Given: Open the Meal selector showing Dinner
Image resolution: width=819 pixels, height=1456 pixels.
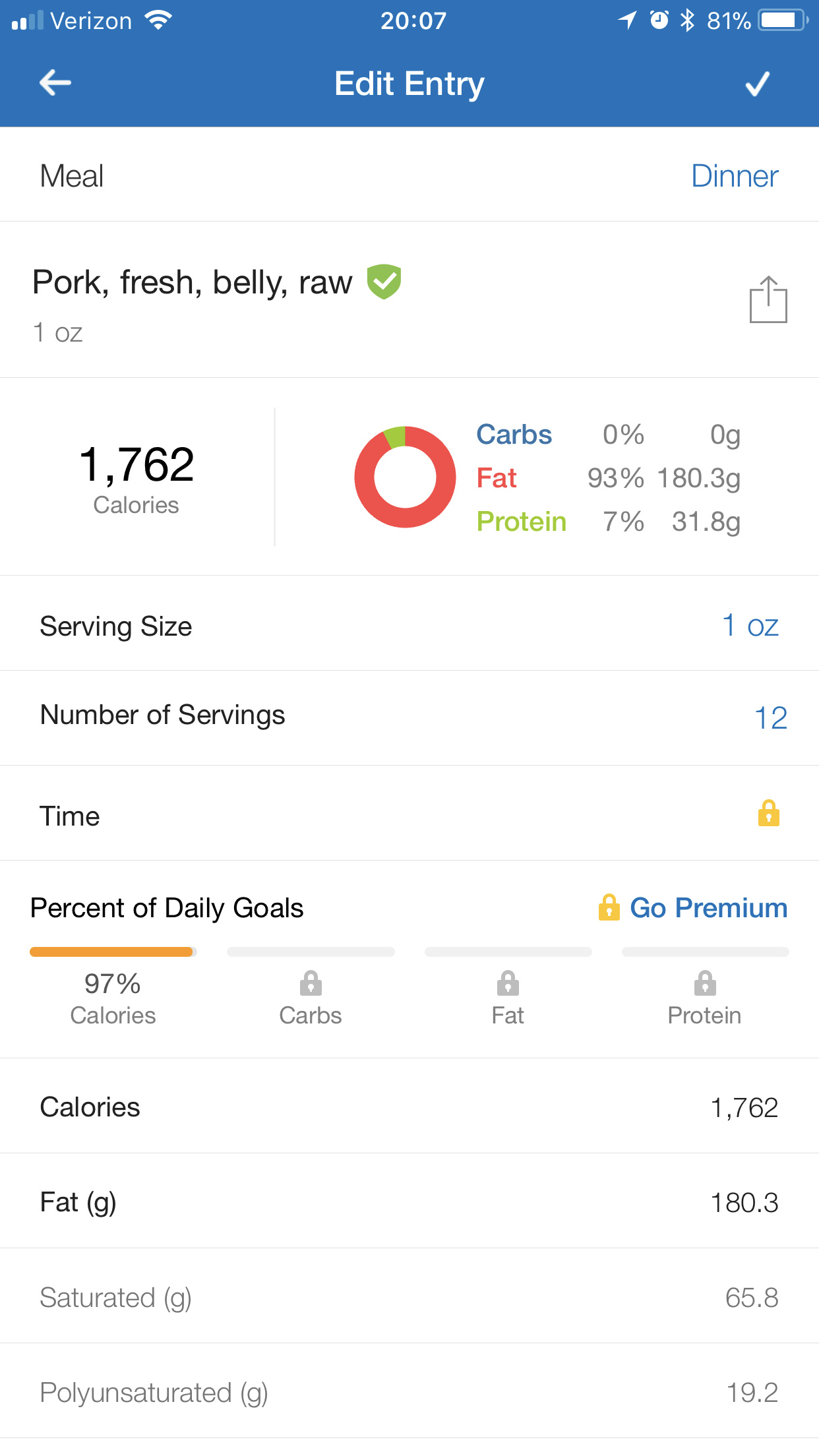Looking at the screenshot, I should pos(734,177).
